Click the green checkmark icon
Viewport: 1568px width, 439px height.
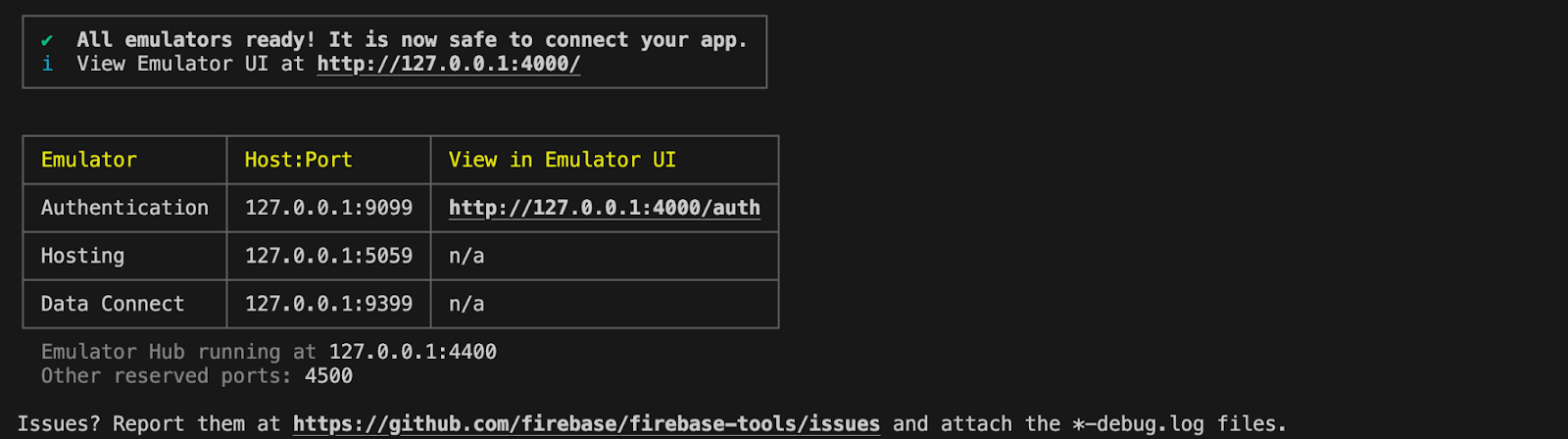(x=46, y=40)
